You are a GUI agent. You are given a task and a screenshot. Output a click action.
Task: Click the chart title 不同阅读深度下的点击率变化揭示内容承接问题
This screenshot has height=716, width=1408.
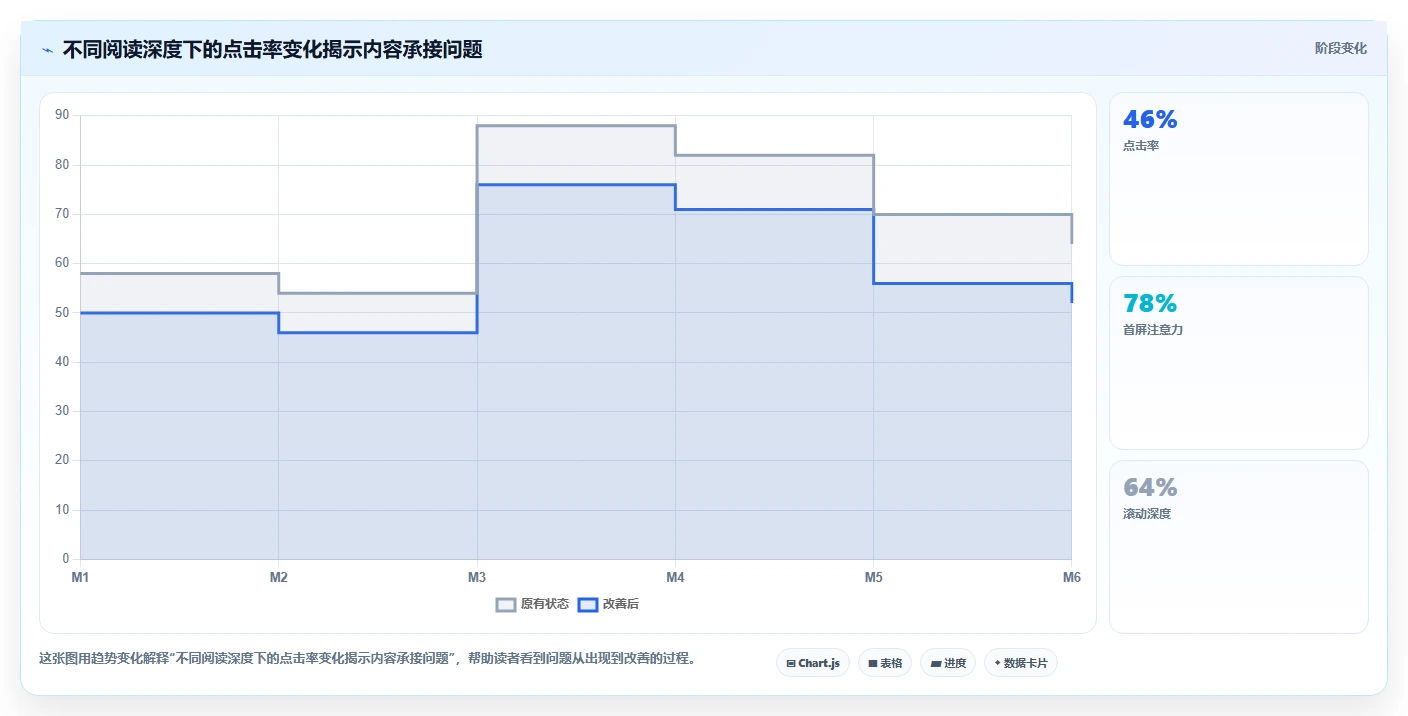272,50
